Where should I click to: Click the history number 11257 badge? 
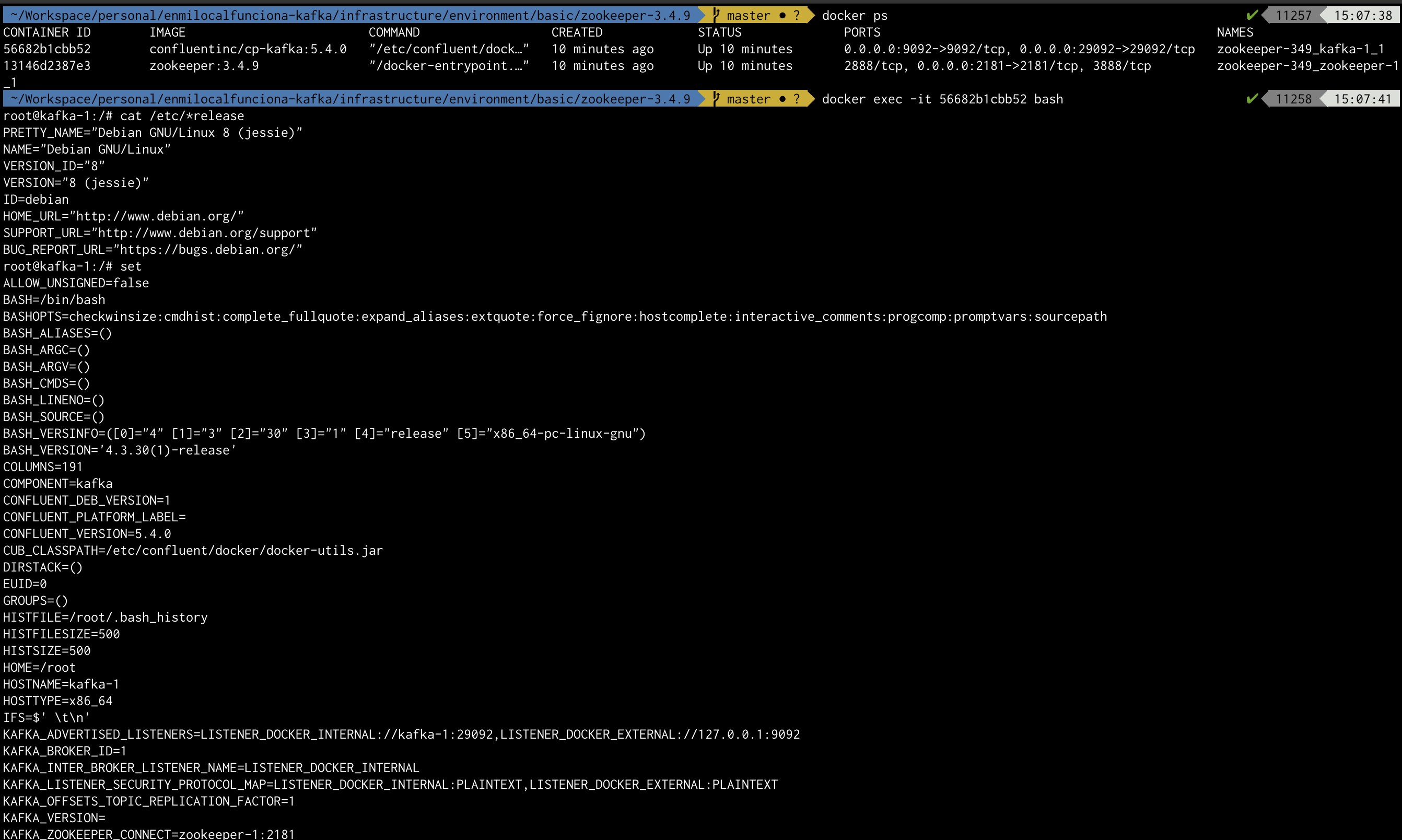coord(1293,15)
